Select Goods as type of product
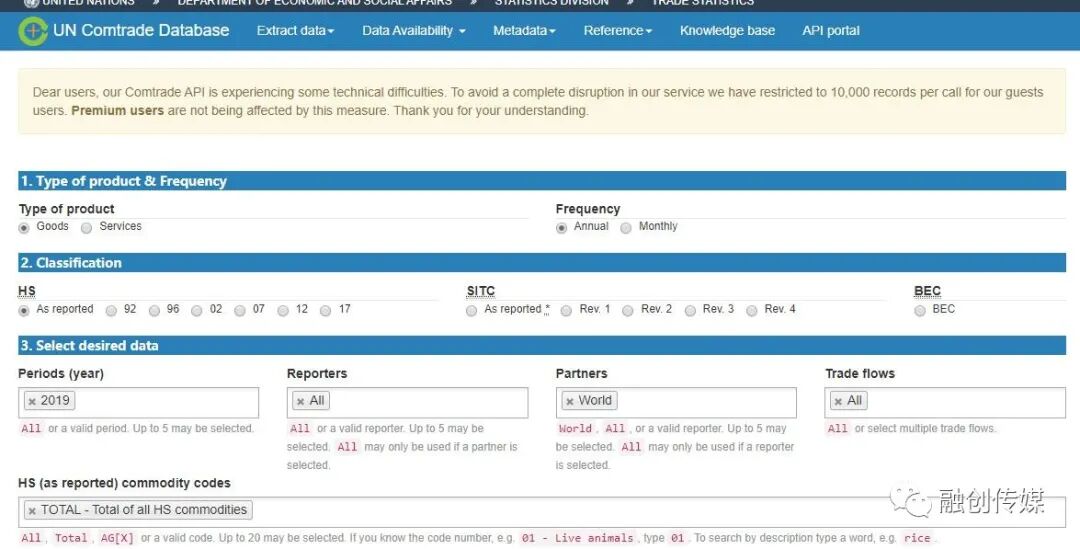 click(24, 228)
